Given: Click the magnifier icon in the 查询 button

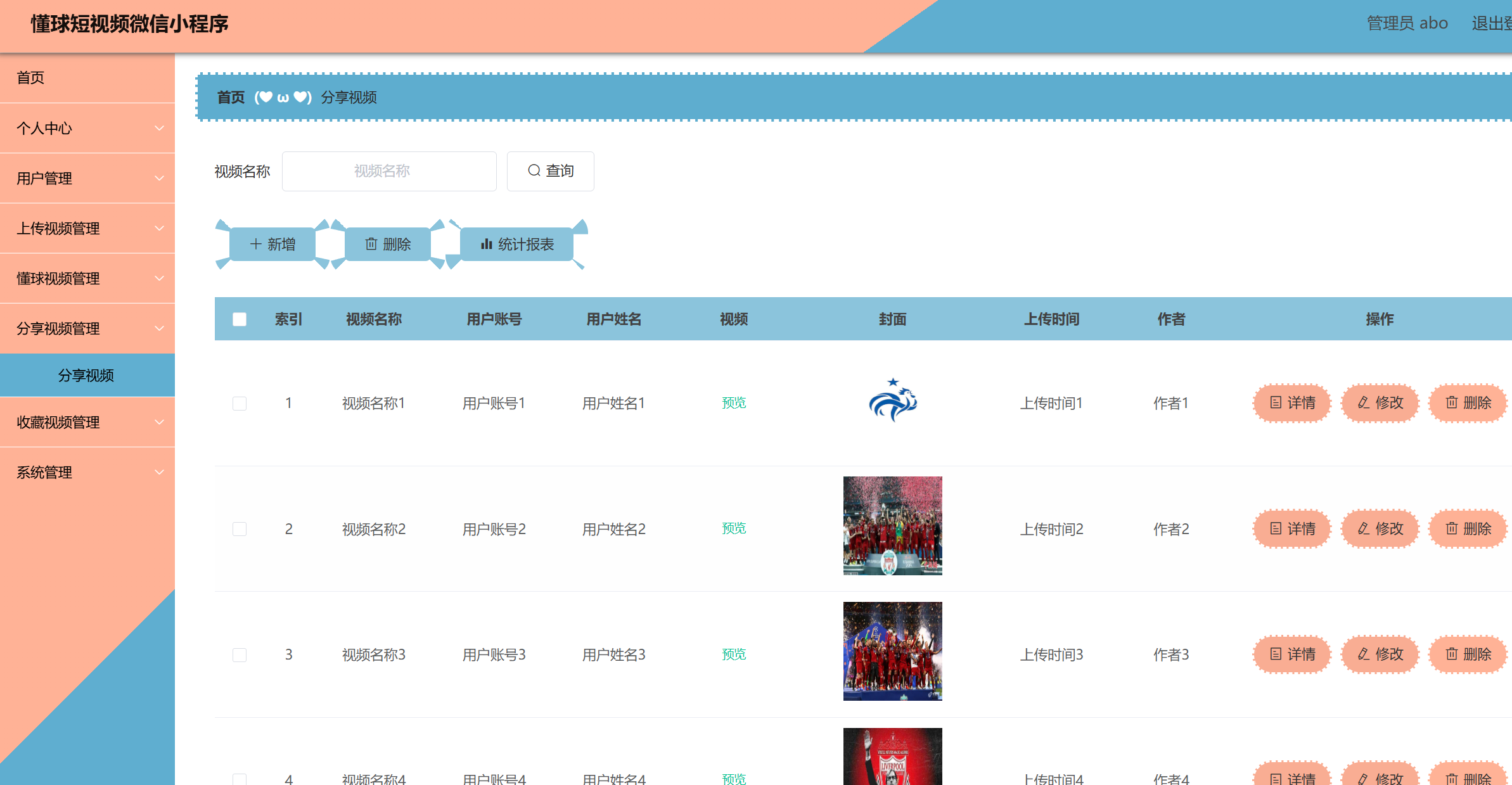Looking at the screenshot, I should pos(534,170).
